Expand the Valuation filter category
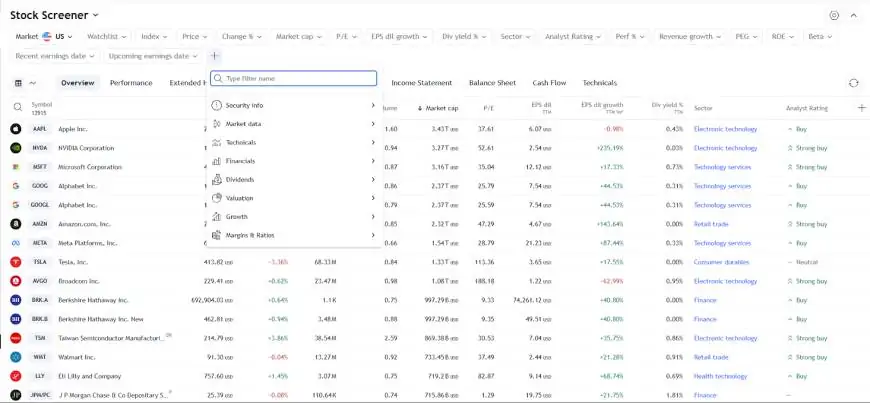Viewport: 870px width, 403px height. (294, 198)
